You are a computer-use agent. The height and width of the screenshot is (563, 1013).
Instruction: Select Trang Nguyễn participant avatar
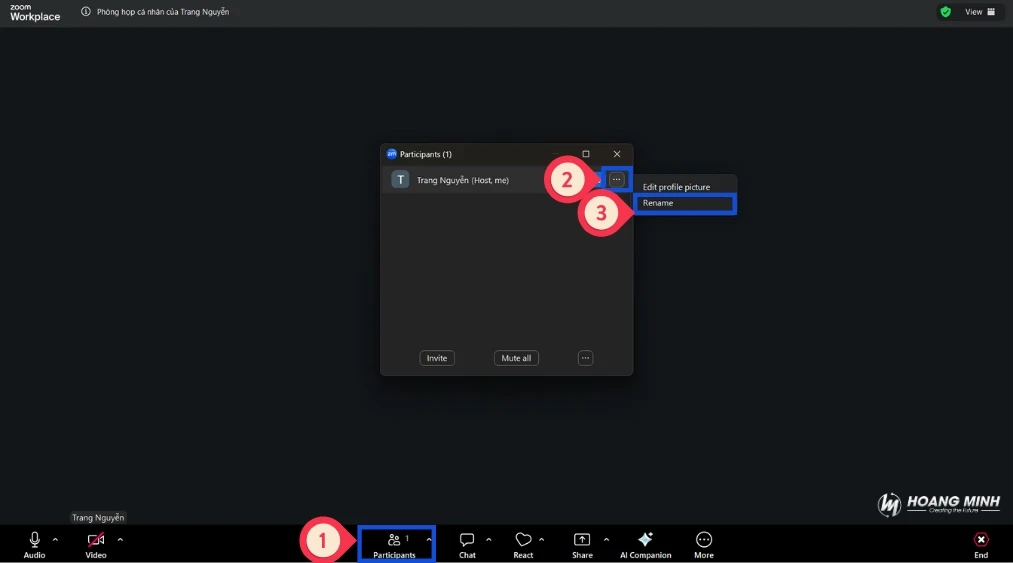(401, 180)
